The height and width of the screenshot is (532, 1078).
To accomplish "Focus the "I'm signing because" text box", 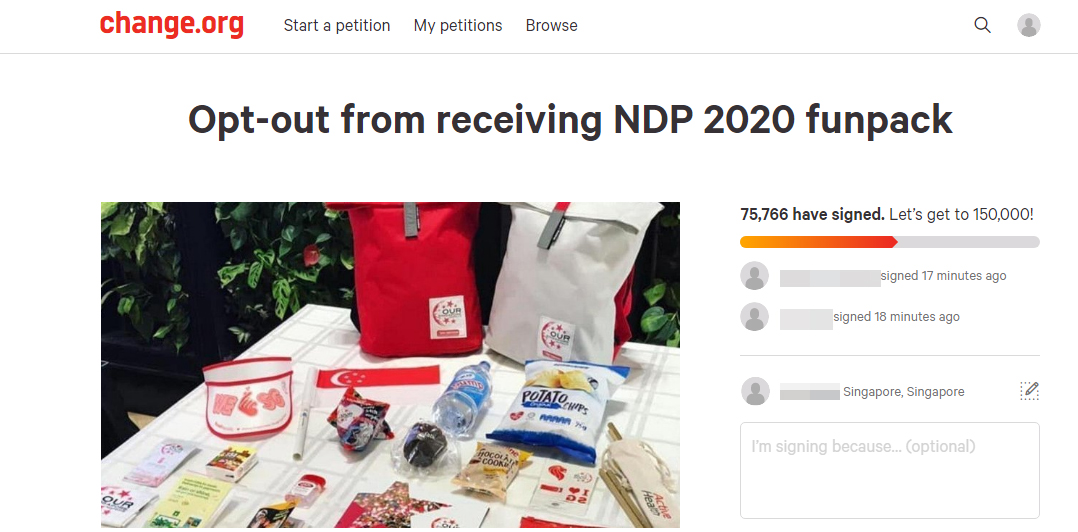I will point(889,470).
